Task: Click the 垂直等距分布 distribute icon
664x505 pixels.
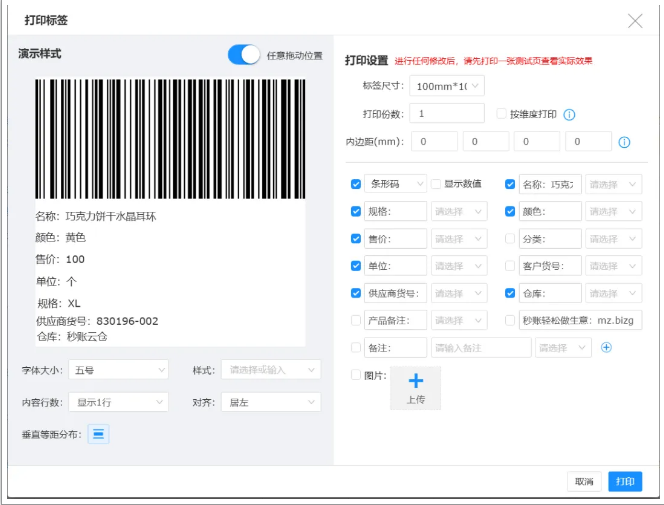Action: pyautogui.click(x=98, y=434)
